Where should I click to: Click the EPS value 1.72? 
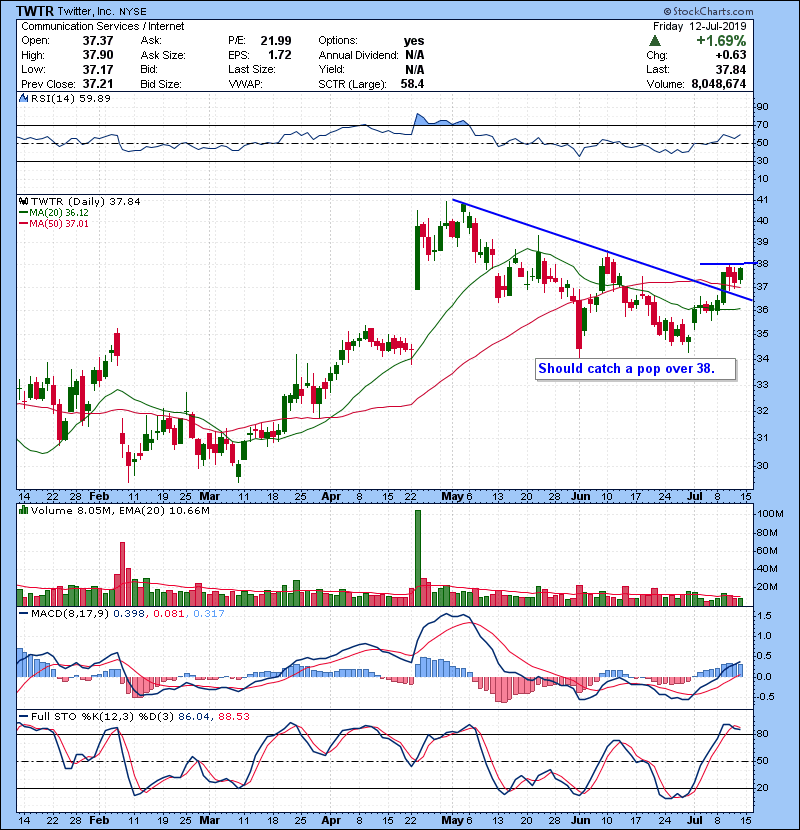pos(280,55)
